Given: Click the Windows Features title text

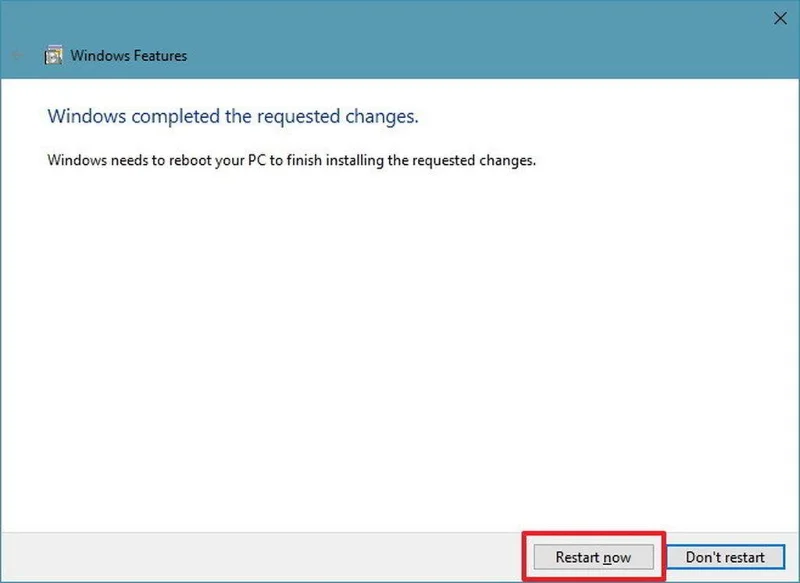Looking at the screenshot, I should pos(129,56).
